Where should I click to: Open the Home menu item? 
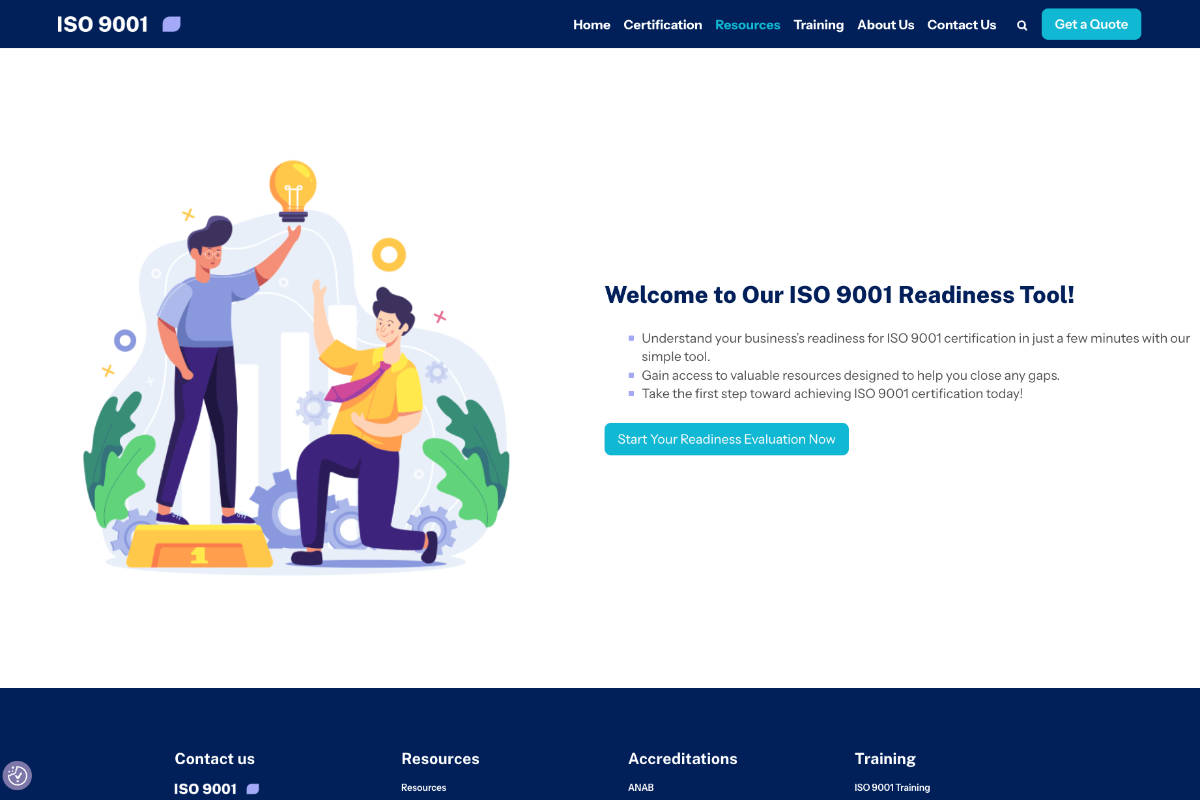tap(591, 25)
